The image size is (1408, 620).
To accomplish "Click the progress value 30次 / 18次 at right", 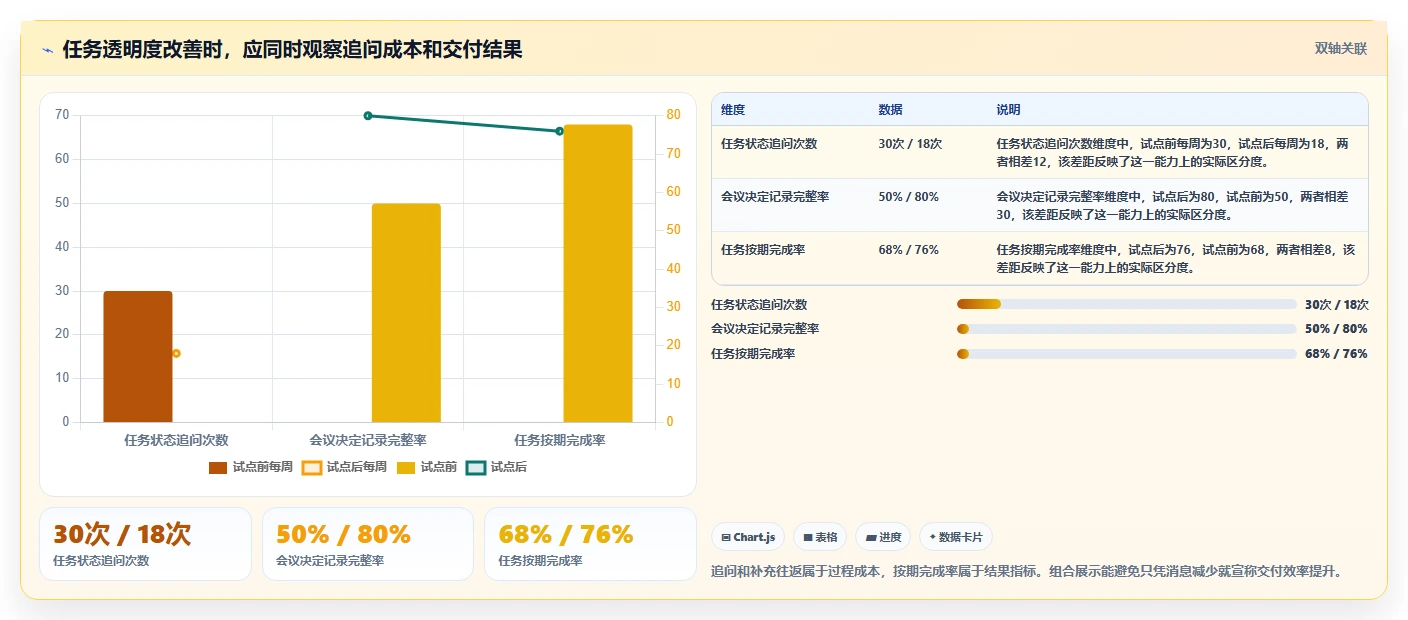I will tap(1337, 305).
